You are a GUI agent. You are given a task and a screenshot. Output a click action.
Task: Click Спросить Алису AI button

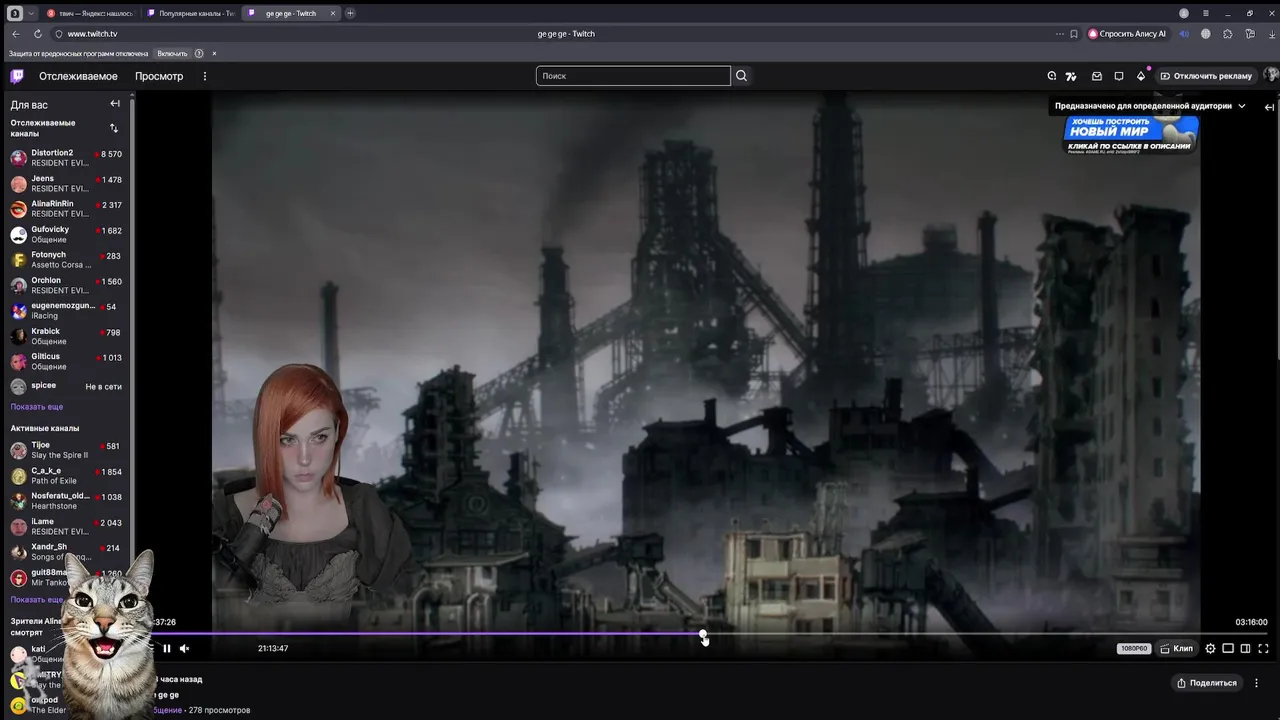(x=1127, y=34)
